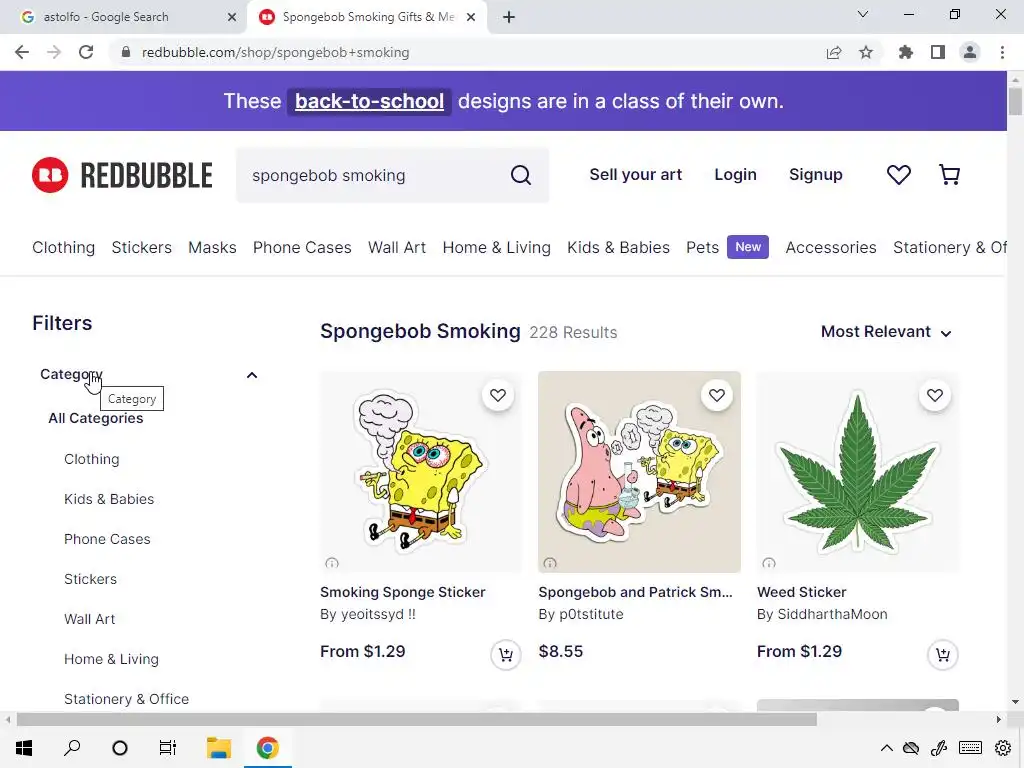Go forward in browser

54,52
